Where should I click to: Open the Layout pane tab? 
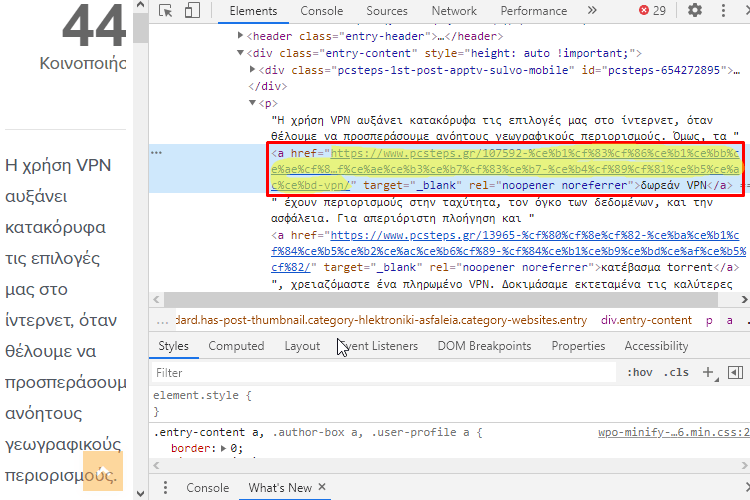[x=302, y=346]
